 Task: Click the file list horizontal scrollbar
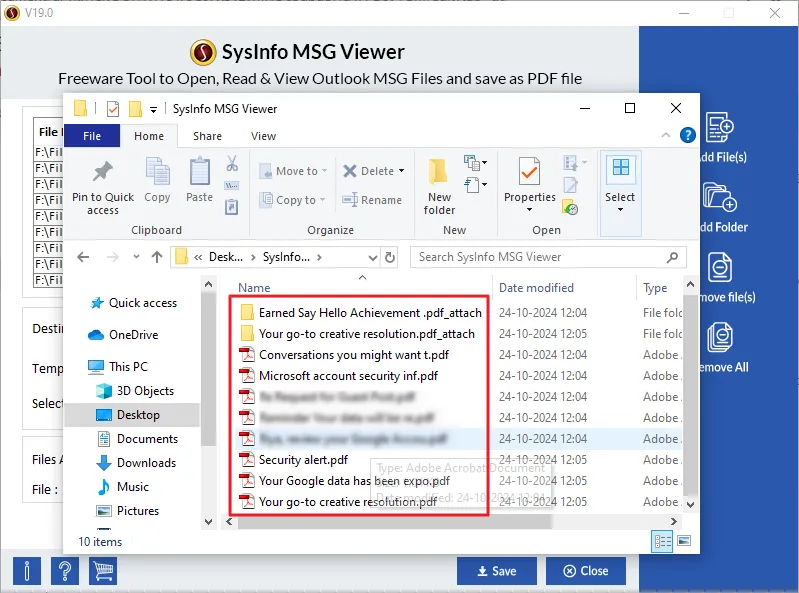394,522
